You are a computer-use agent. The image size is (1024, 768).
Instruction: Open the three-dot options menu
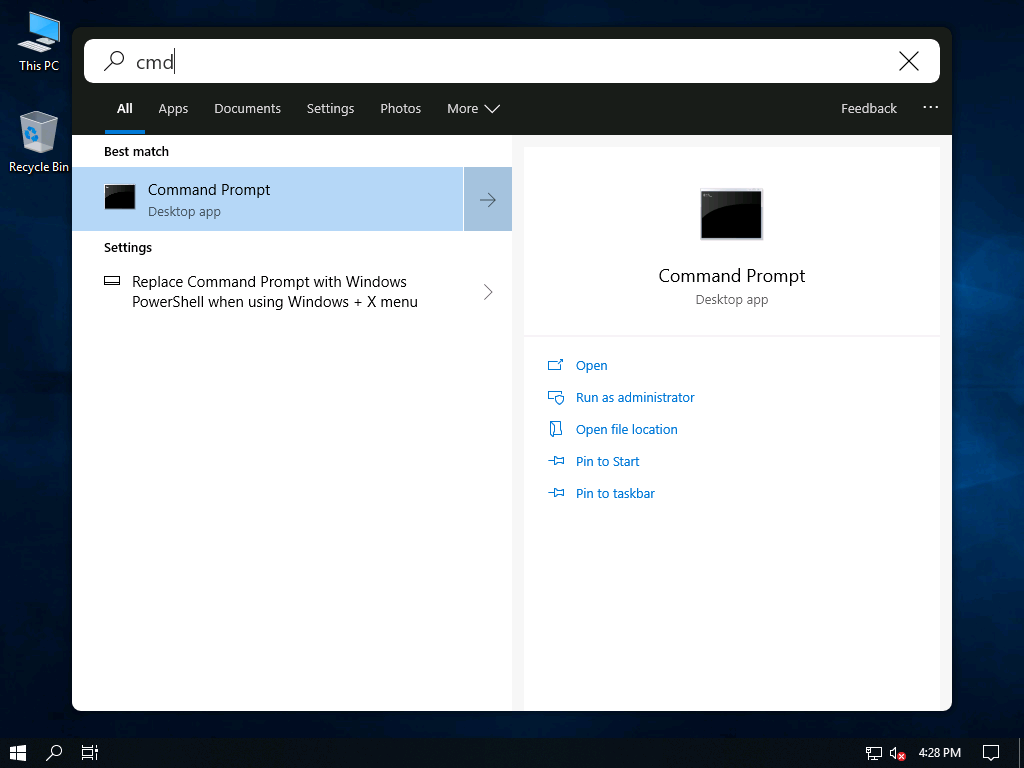[931, 107]
